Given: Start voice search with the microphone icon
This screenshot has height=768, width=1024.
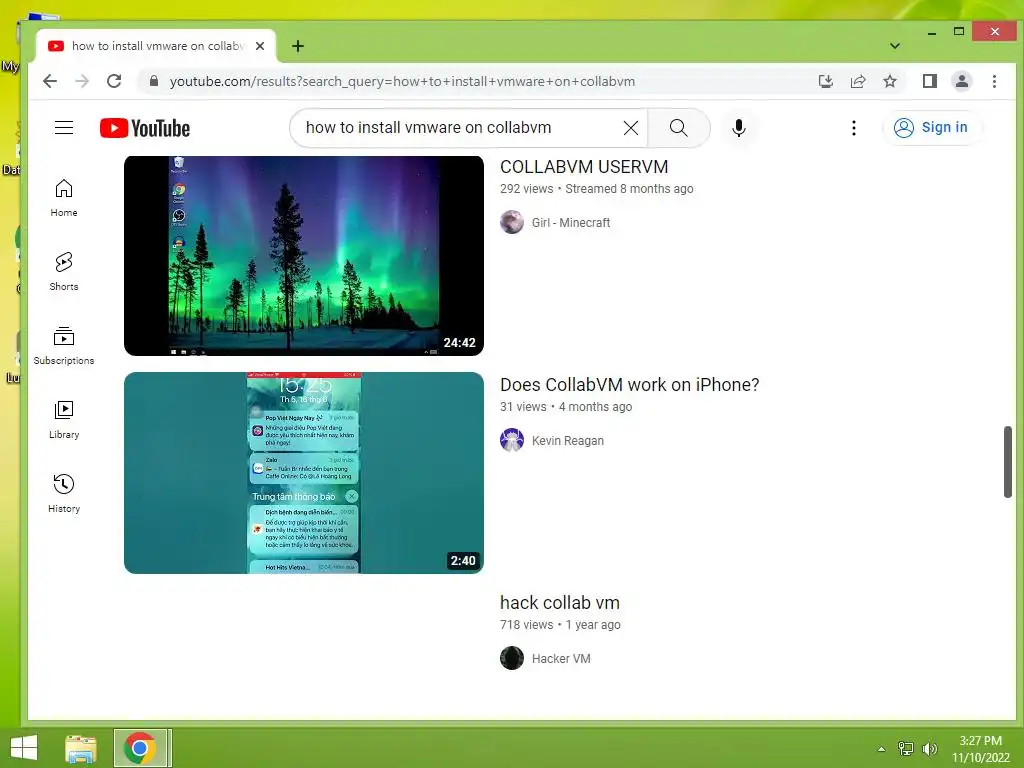Looking at the screenshot, I should [x=739, y=128].
